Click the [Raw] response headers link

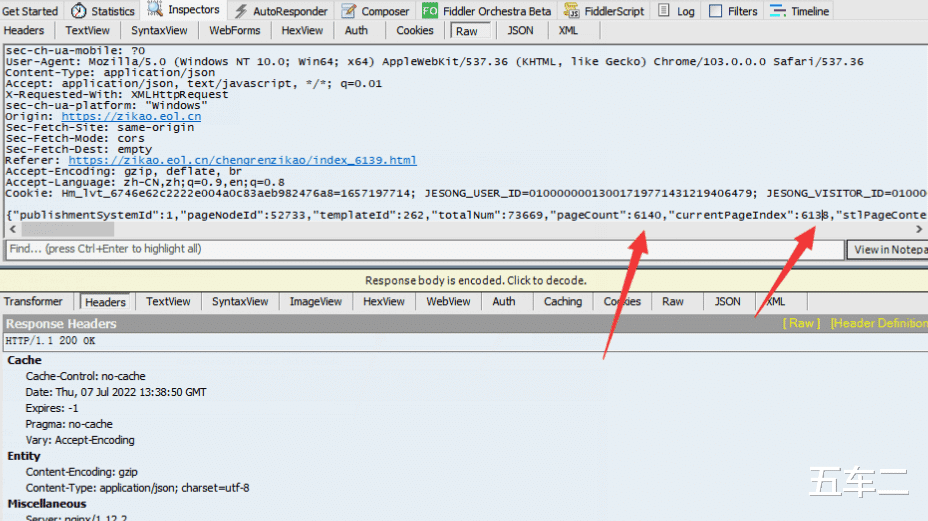point(801,323)
